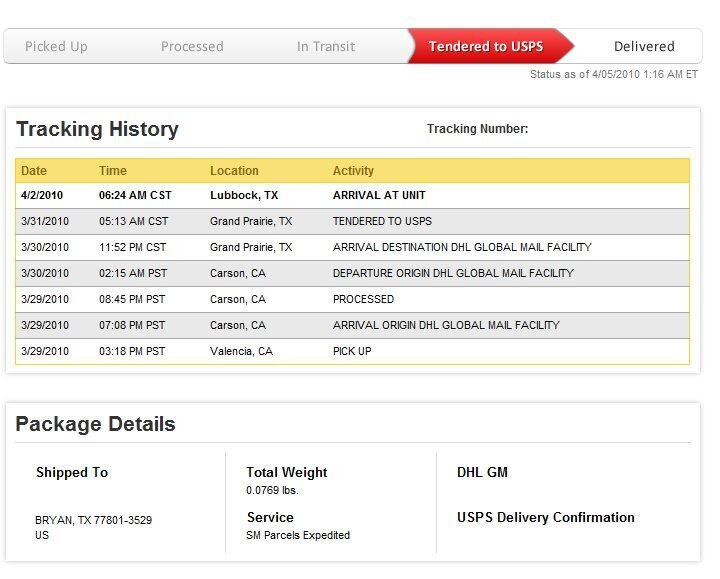The width and height of the screenshot is (720, 579).
Task: Select the Picked Up progress step
Action: 56,46
